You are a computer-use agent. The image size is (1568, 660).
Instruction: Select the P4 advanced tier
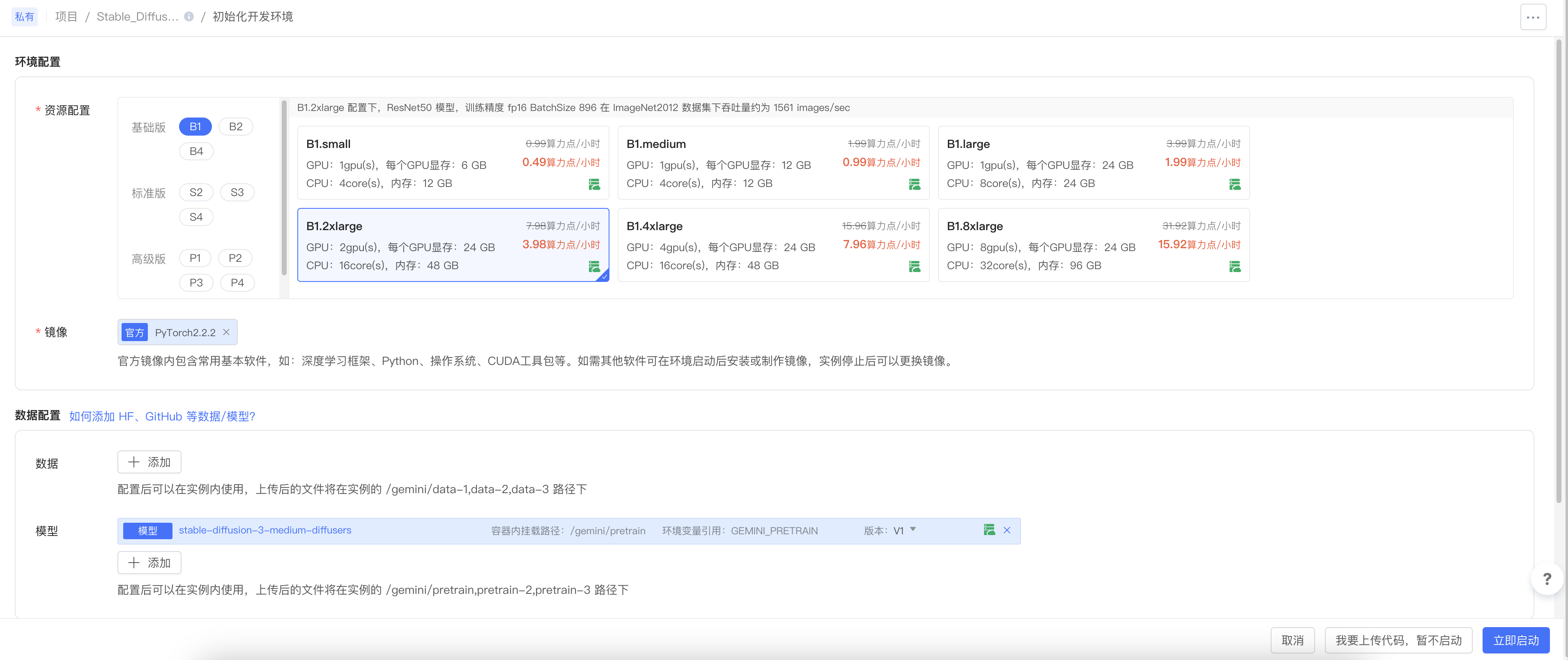coord(237,282)
